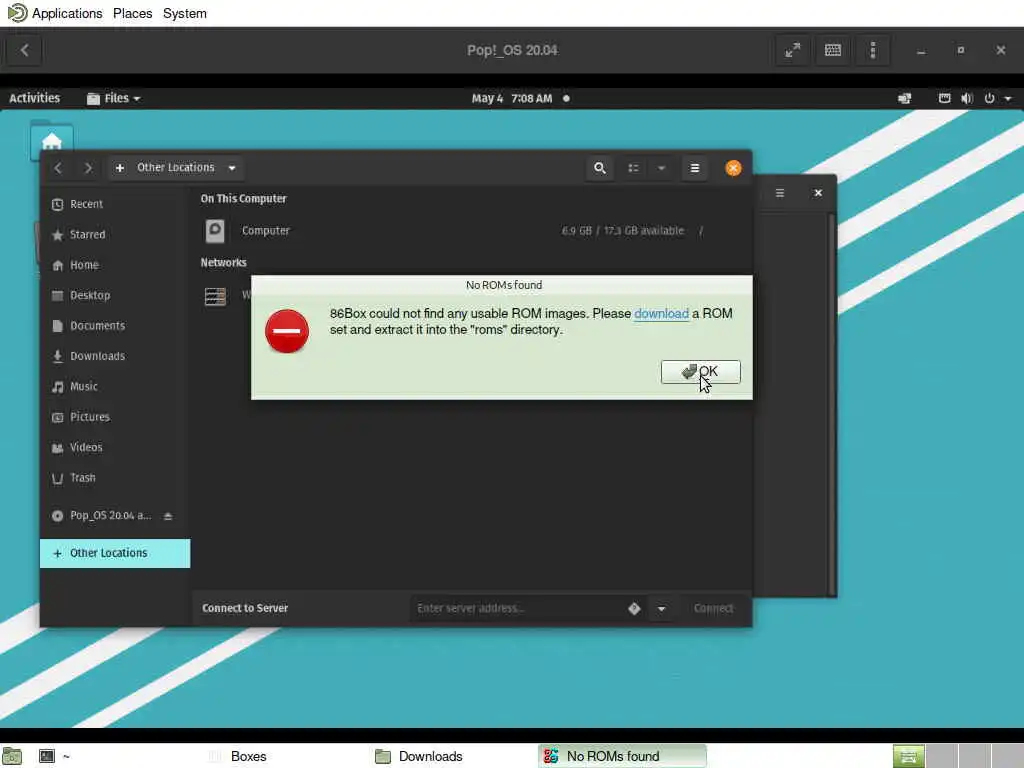Click the network icon under Networks
The image size is (1024, 768).
215,296
